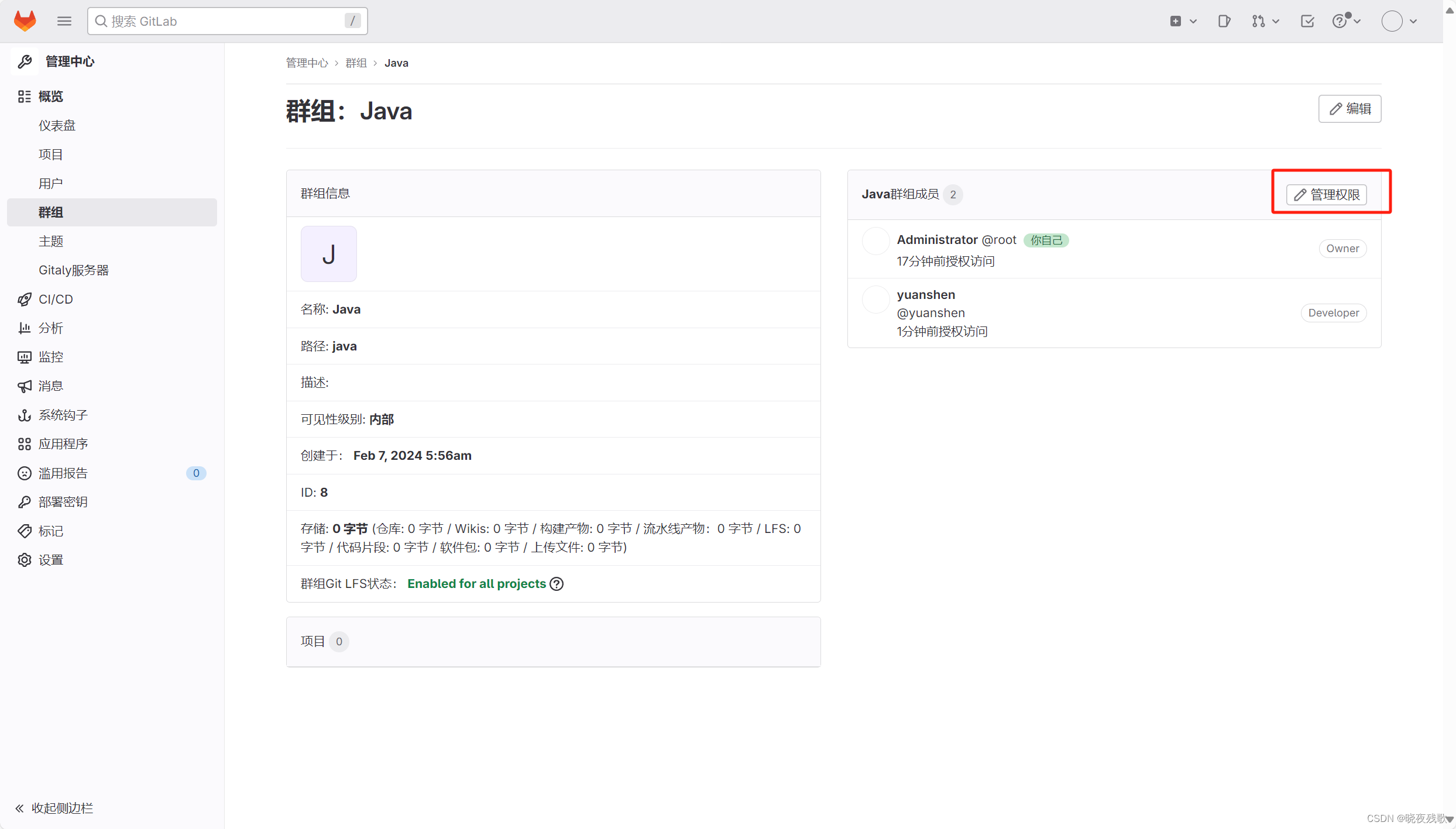The image size is (1456, 829).
Task: Click the 你自己 badge
Action: point(1046,240)
